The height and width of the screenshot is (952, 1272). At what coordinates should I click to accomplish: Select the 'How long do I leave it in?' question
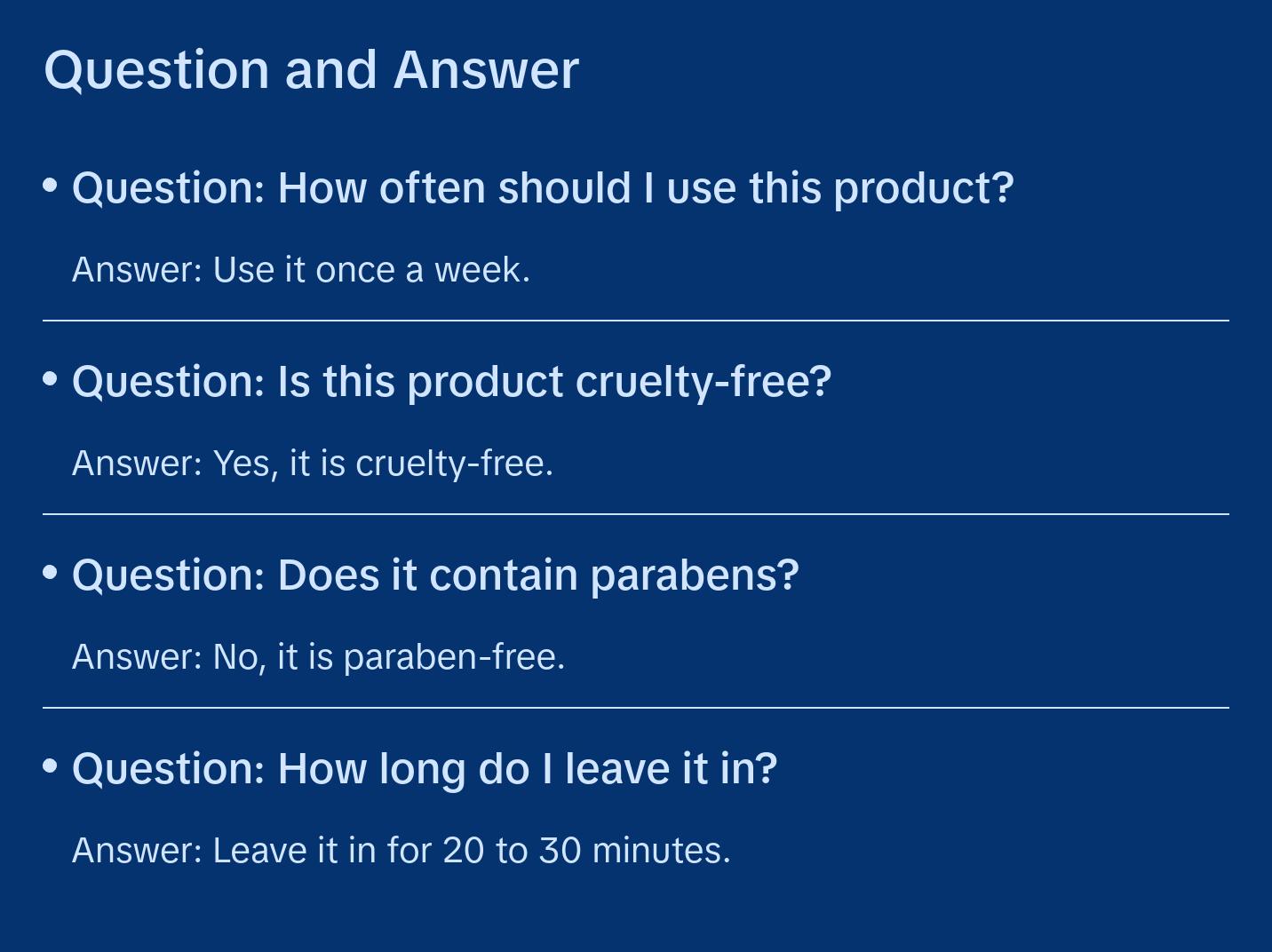click(x=425, y=769)
